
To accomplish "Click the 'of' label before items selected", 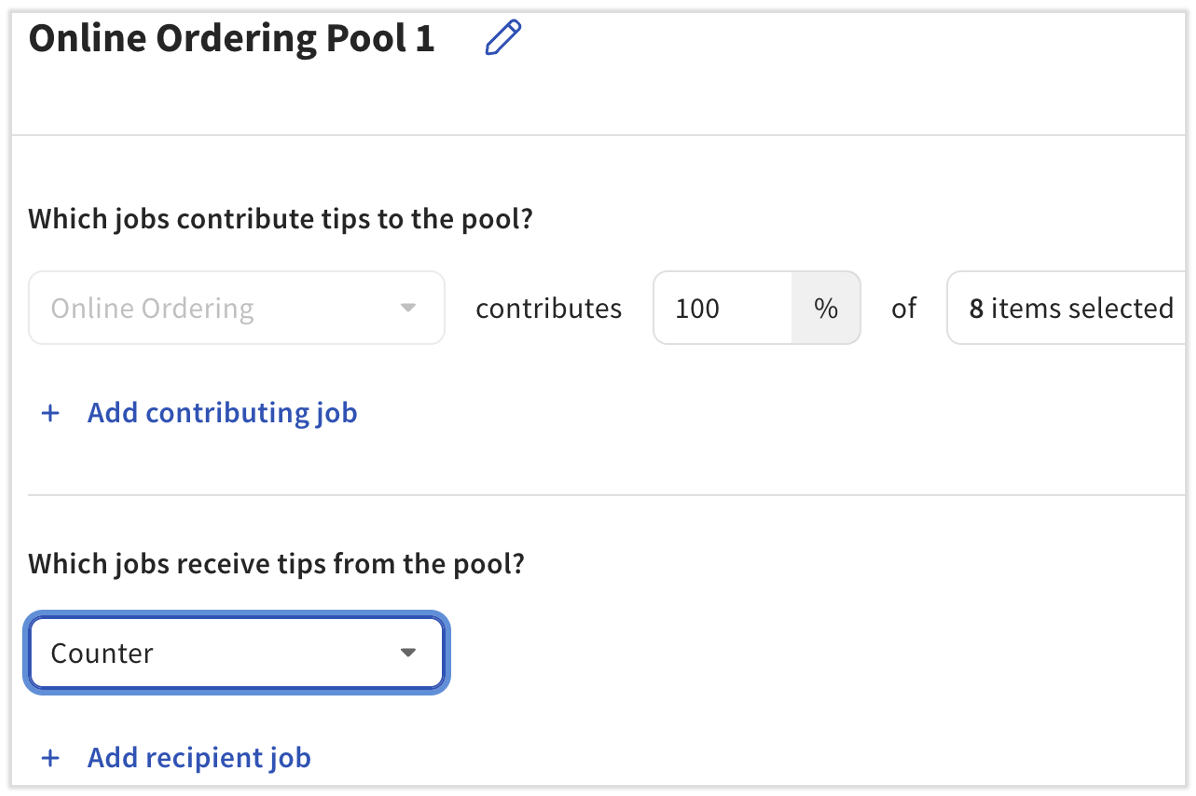I will pos(904,308).
